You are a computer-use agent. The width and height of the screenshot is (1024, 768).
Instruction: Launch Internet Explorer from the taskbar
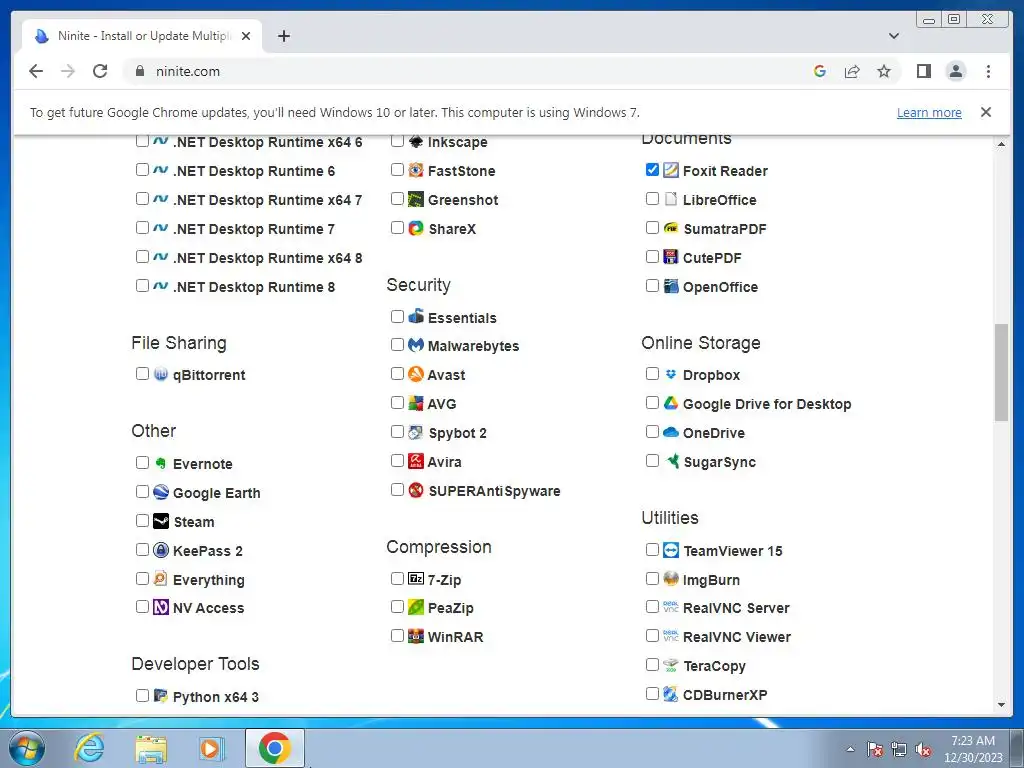click(x=89, y=748)
